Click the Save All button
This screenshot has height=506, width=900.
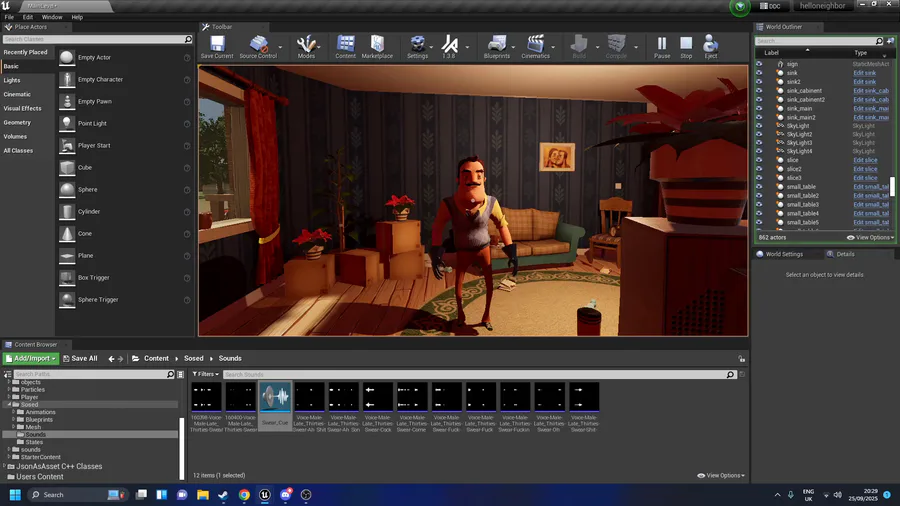point(80,359)
